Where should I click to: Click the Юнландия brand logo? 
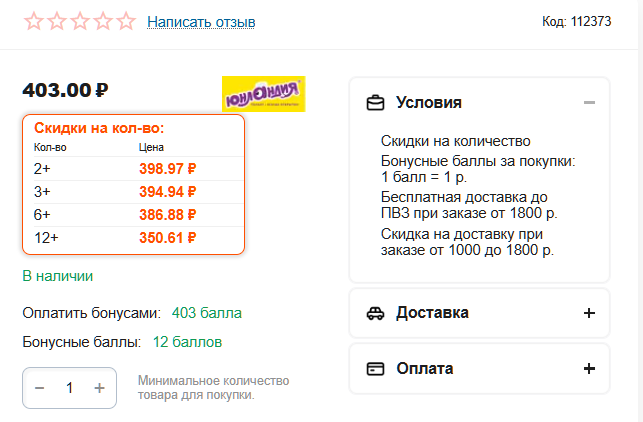[264, 94]
